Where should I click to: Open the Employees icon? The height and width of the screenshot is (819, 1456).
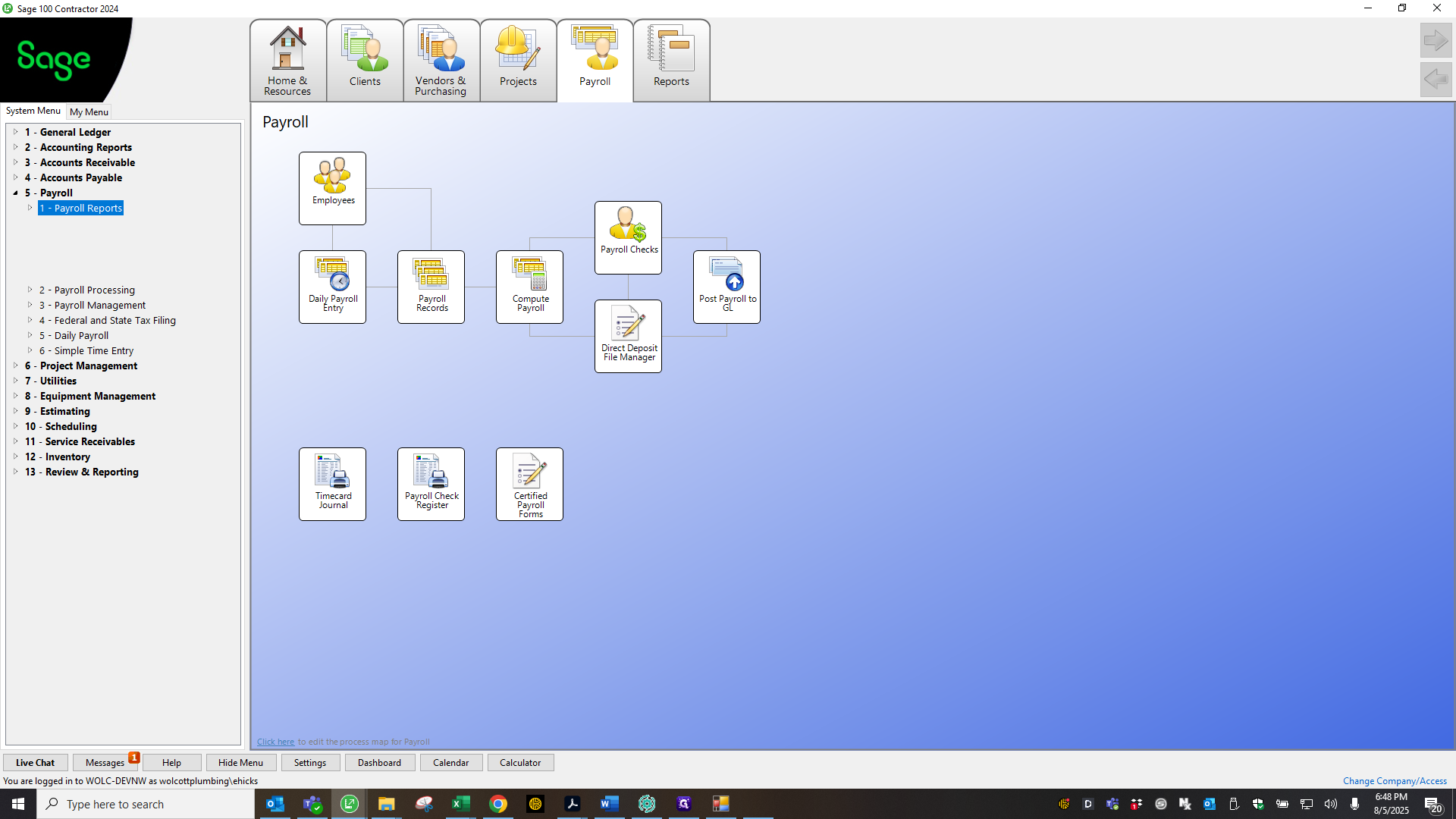coord(332,188)
